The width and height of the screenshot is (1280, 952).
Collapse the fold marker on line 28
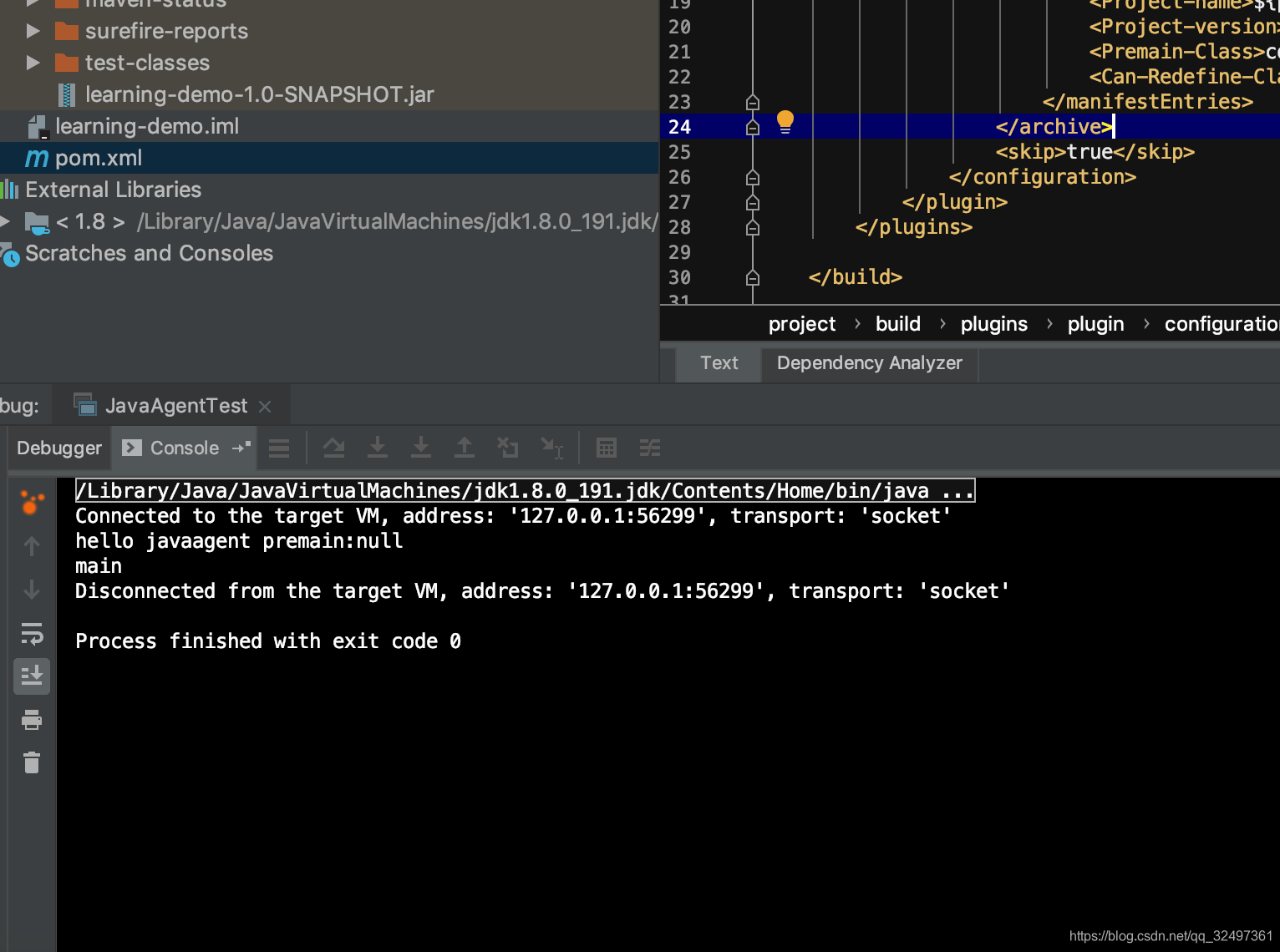click(753, 227)
